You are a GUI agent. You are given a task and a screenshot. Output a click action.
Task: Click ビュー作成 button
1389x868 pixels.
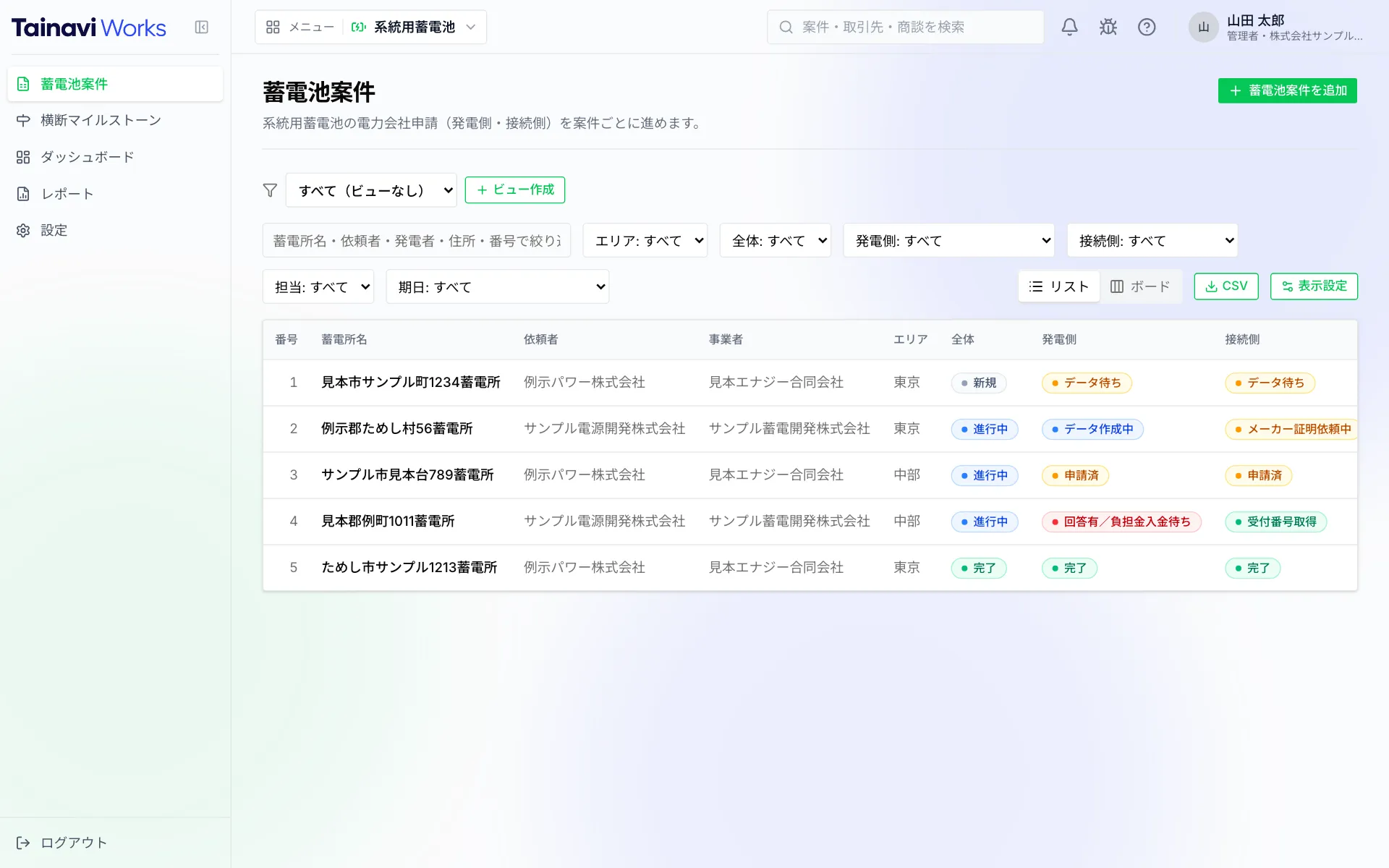point(515,190)
